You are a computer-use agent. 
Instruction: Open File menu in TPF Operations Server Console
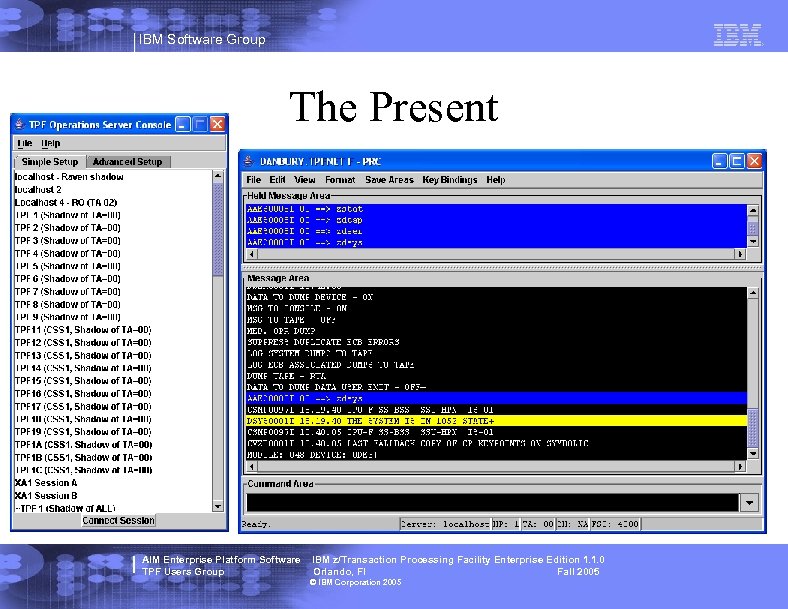[25, 143]
